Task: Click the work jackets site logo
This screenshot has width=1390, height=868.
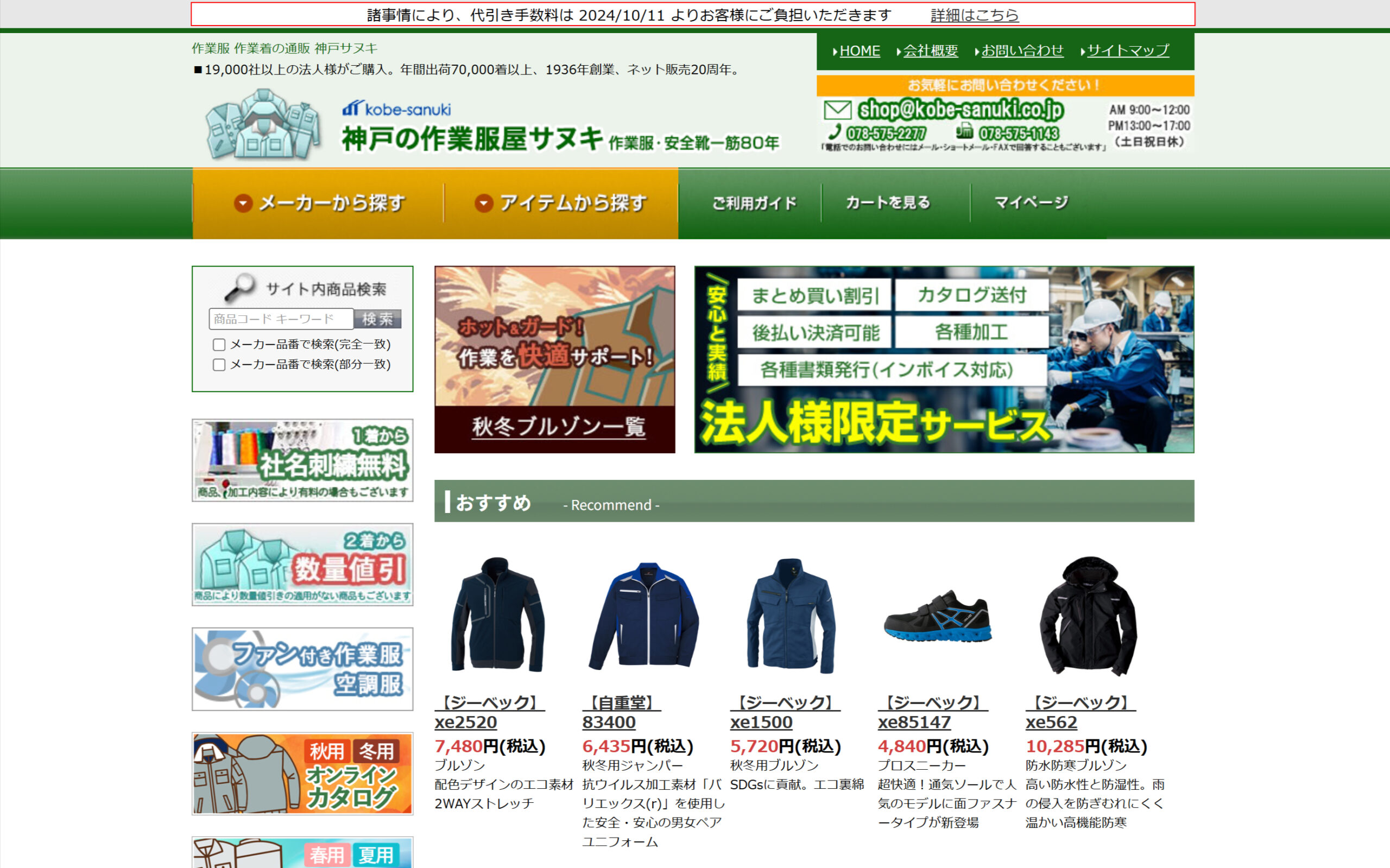Action: (x=263, y=124)
